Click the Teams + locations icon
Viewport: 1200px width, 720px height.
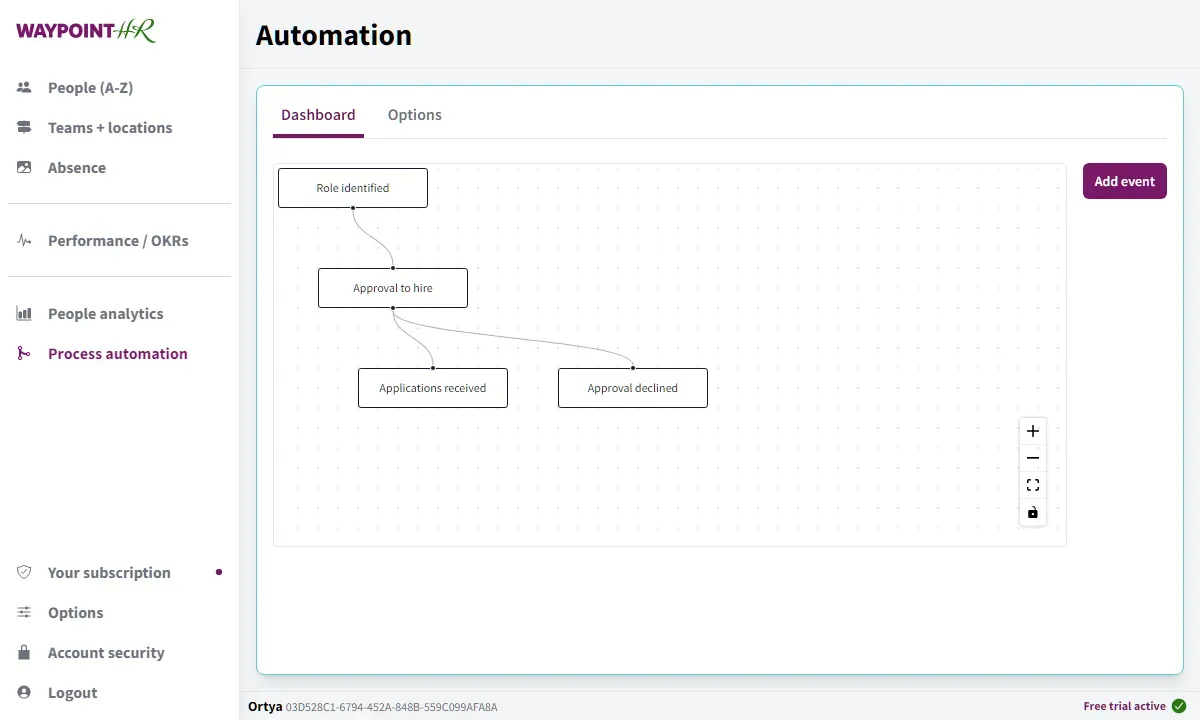pyautogui.click(x=23, y=127)
